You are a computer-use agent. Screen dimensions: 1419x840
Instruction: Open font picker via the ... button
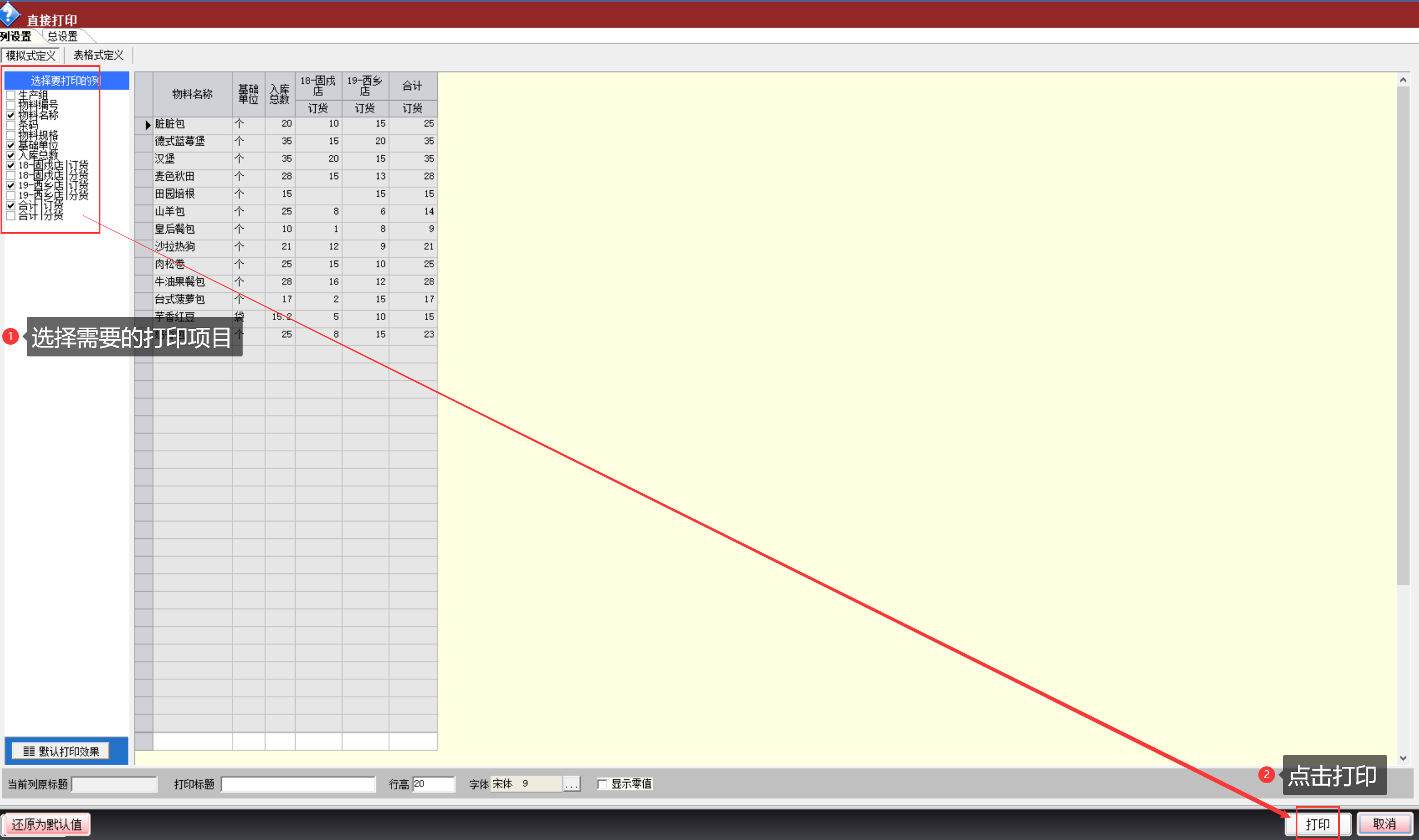pyautogui.click(x=572, y=784)
